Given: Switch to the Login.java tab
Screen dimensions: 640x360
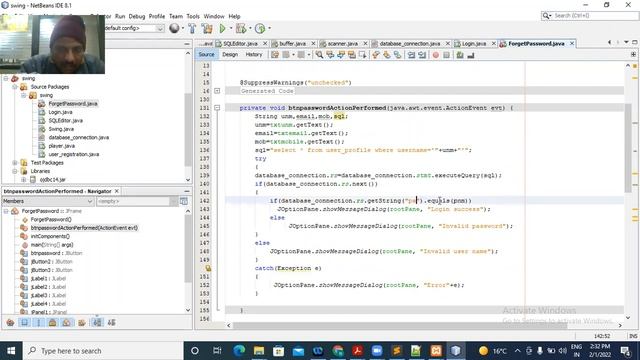Looking at the screenshot, I should (x=473, y=43).
